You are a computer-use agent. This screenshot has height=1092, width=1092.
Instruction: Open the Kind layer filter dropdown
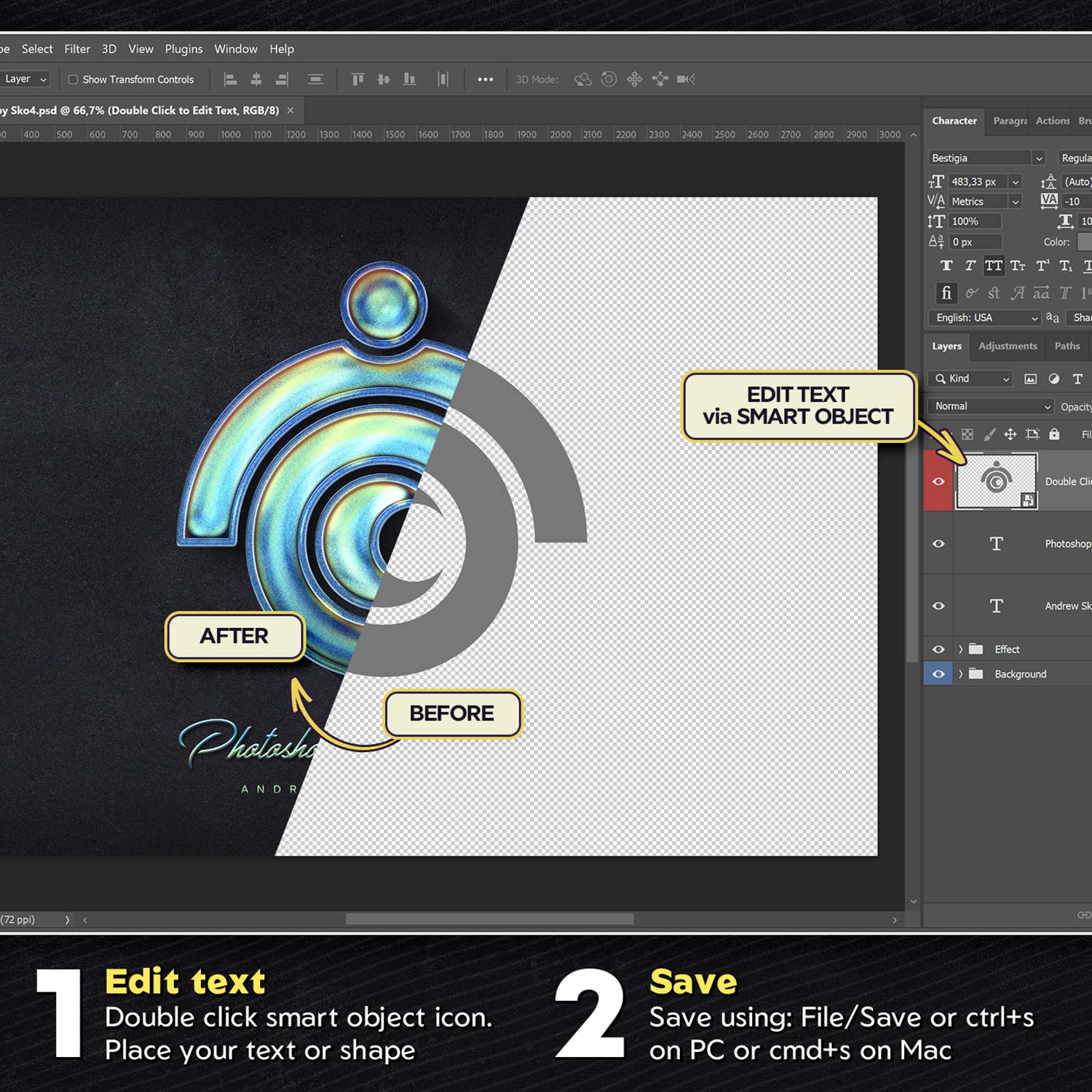[971, 379]
